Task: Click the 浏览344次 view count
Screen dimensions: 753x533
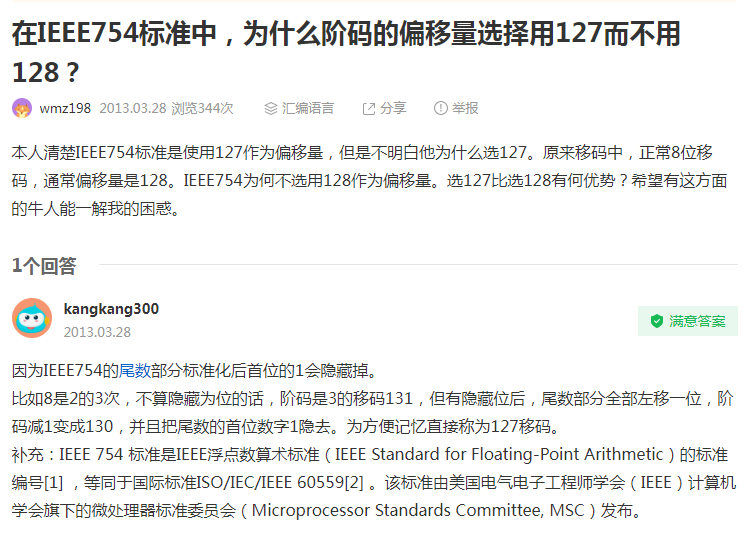Action: [x=202, y=108]
